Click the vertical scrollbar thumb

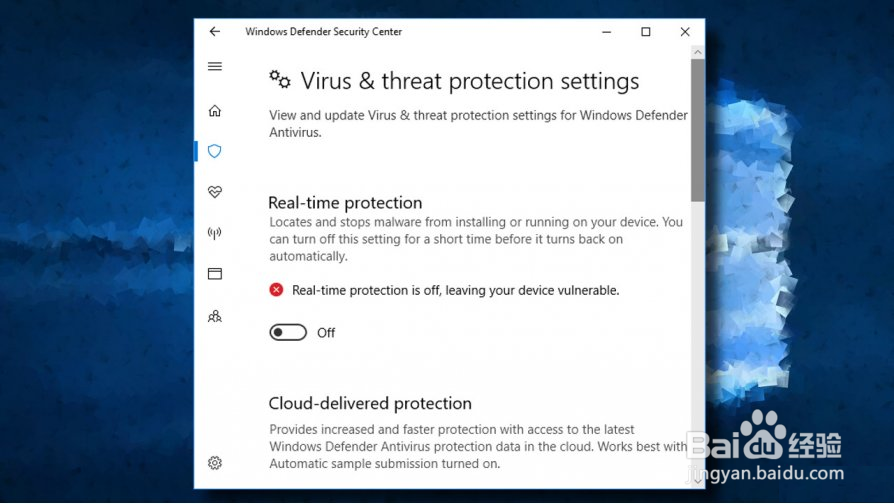coord(697,130)
